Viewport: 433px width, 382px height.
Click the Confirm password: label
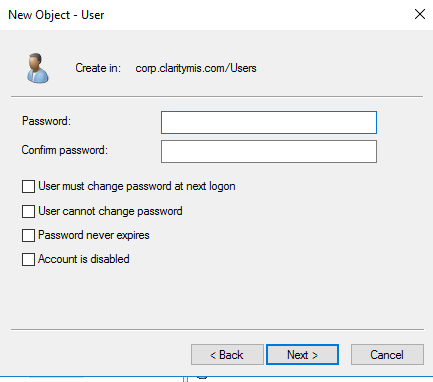tap(65, 150)
